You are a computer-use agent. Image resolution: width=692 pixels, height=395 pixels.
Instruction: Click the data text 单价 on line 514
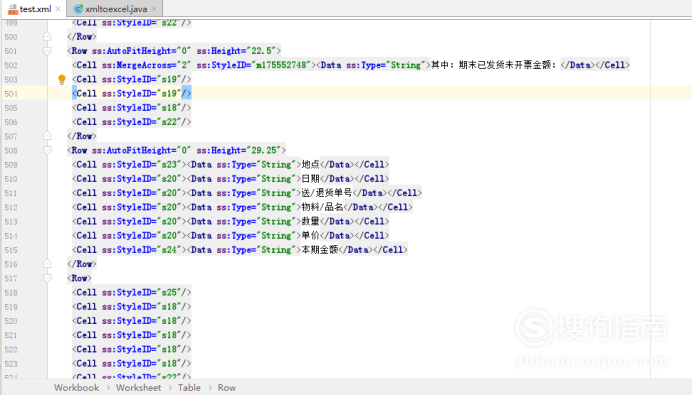(x=310, y=235)
